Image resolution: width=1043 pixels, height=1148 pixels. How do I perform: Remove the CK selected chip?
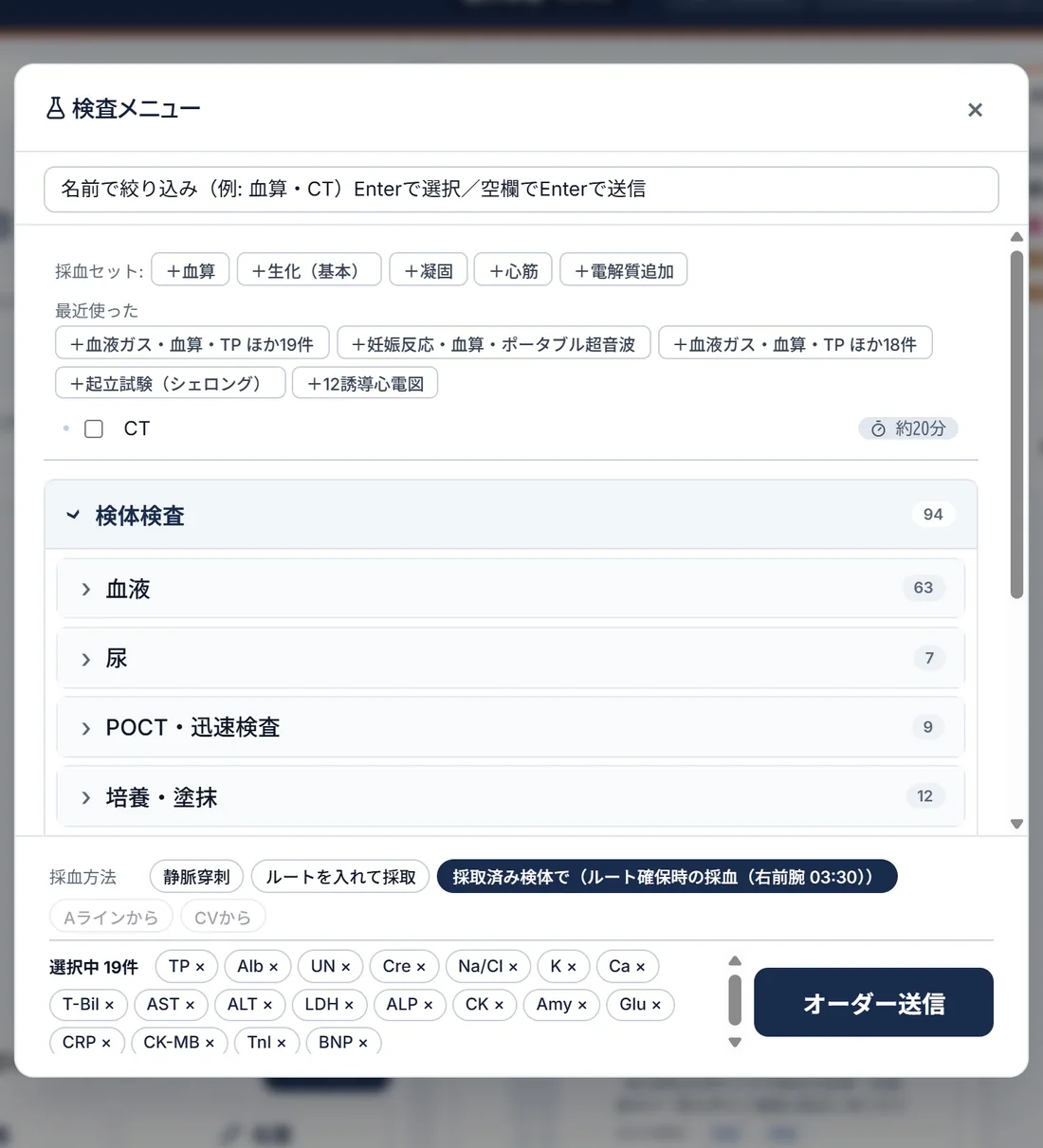coord(499,1005)
